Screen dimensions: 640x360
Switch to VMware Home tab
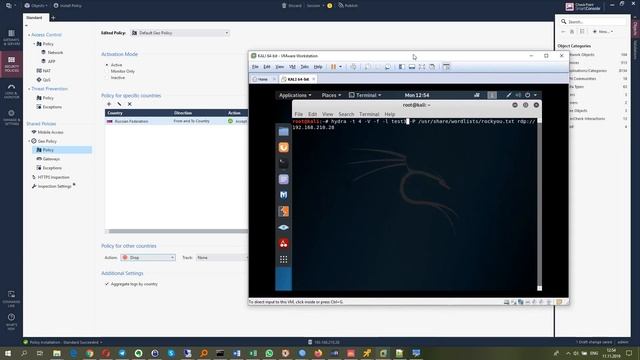(262, 79)
